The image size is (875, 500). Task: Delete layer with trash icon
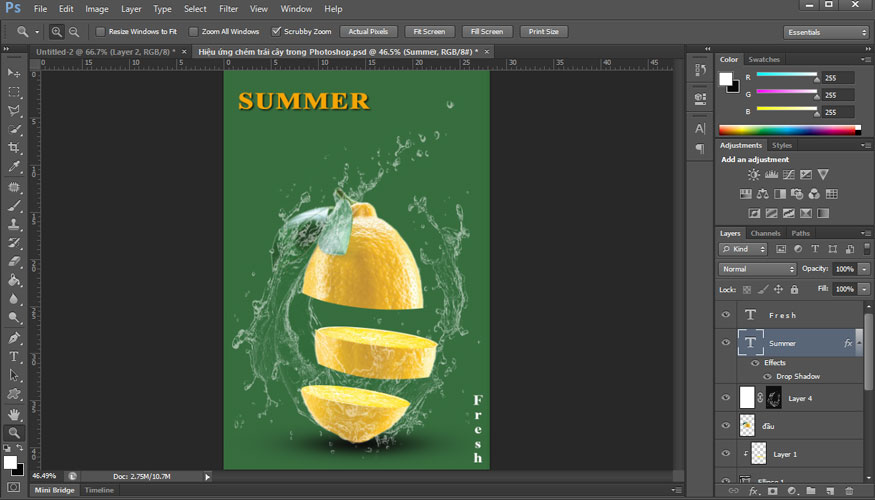point(849,491)
